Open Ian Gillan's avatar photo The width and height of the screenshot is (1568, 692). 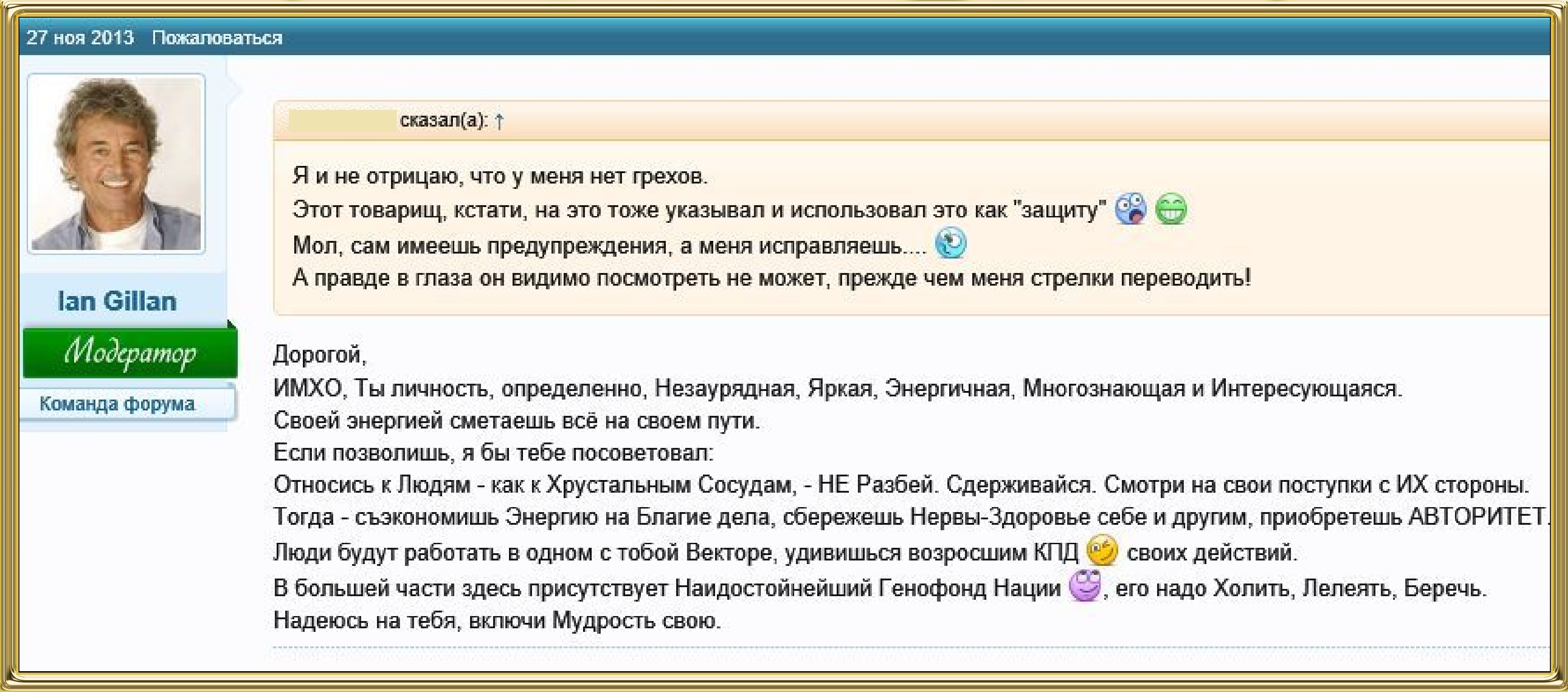coord(116,163)
